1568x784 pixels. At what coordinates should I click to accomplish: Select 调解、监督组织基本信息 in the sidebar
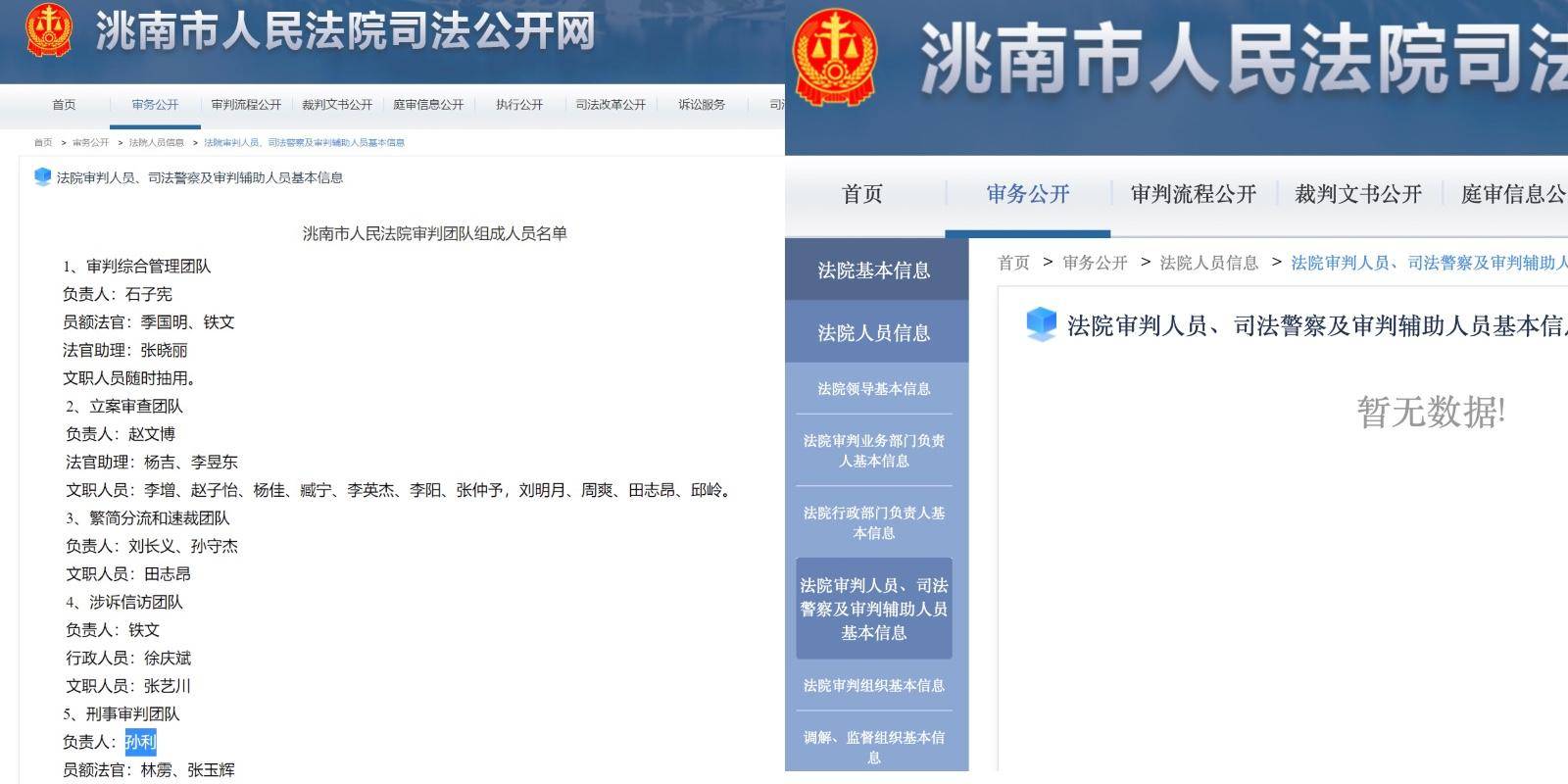(874, 747)
